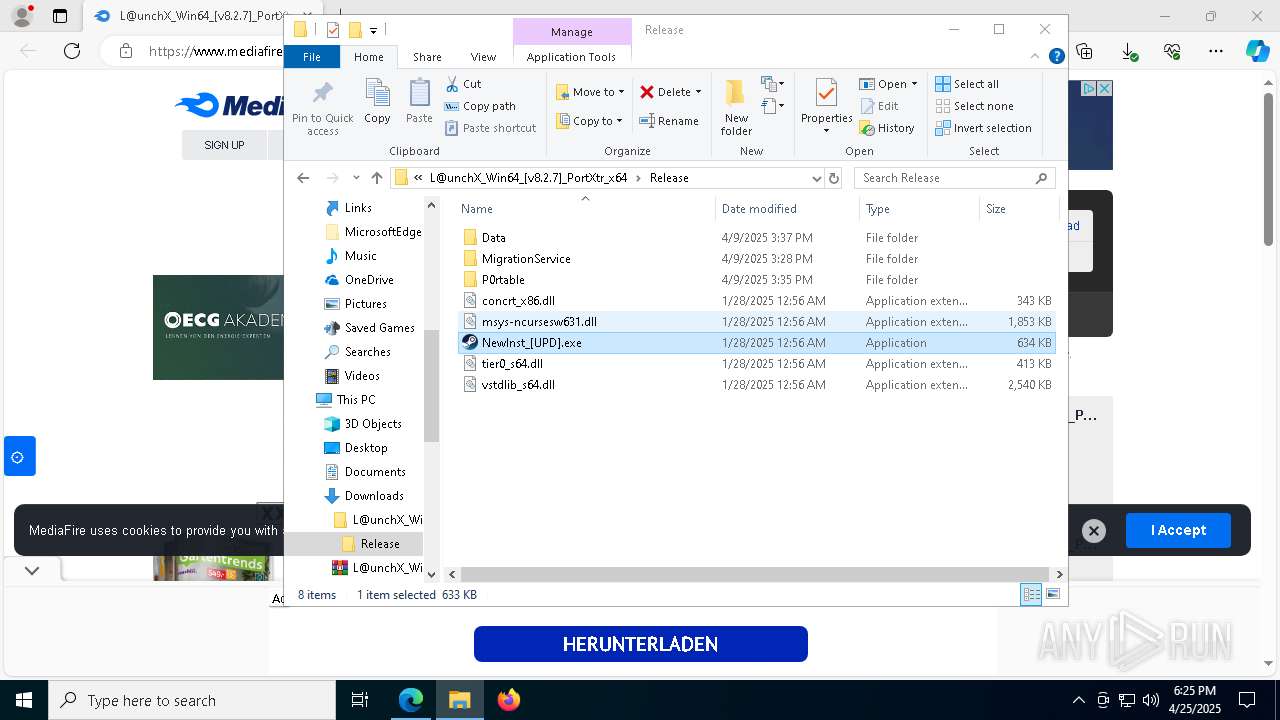
Task: Open Desktop in navigation pane
Action: (x=356, y=448)
